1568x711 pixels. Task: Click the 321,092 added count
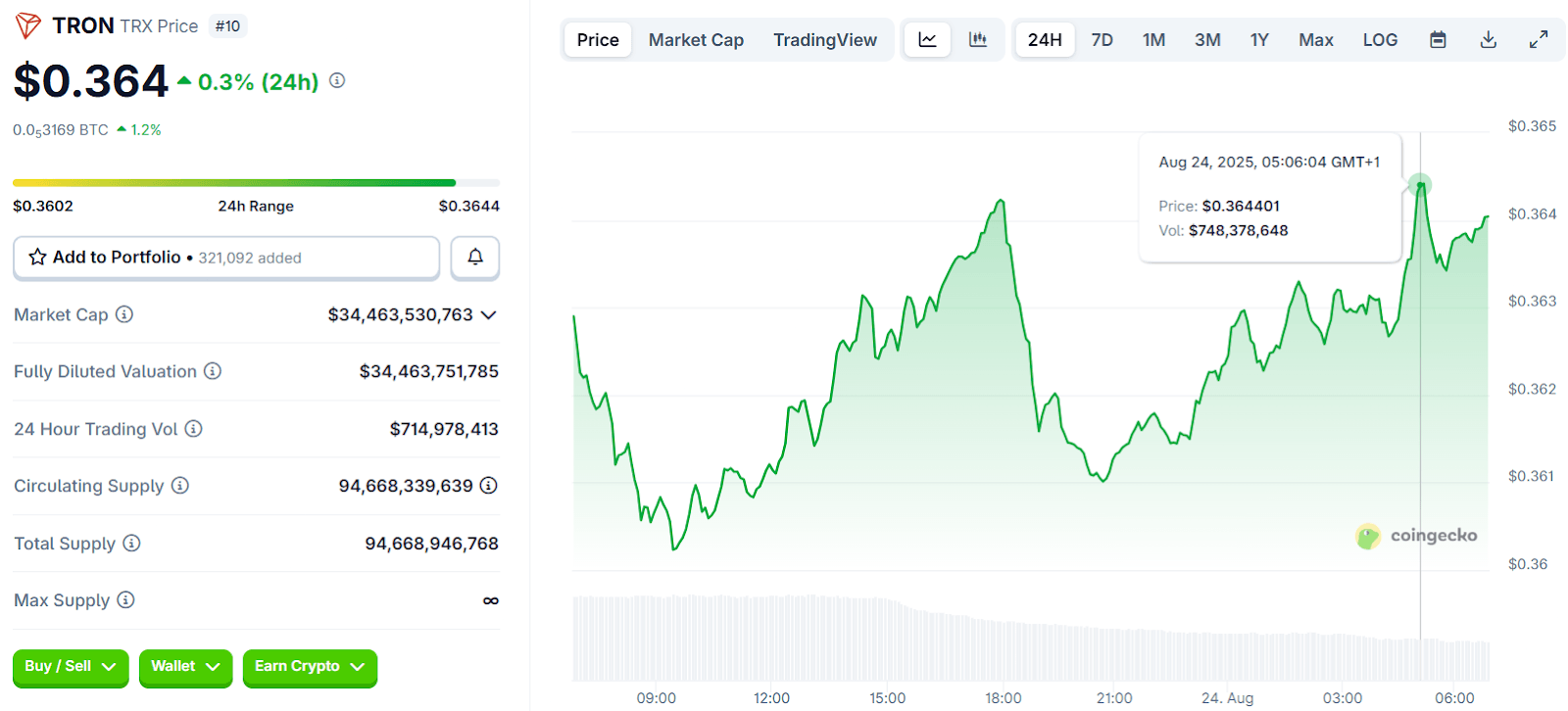click(x=250, y=258)
